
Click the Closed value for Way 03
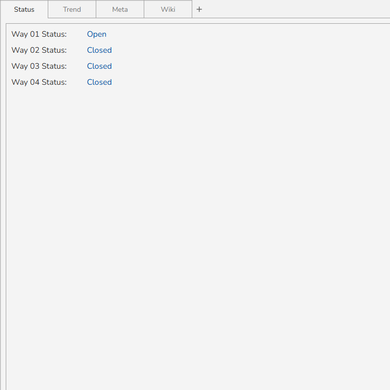[99, 66]
